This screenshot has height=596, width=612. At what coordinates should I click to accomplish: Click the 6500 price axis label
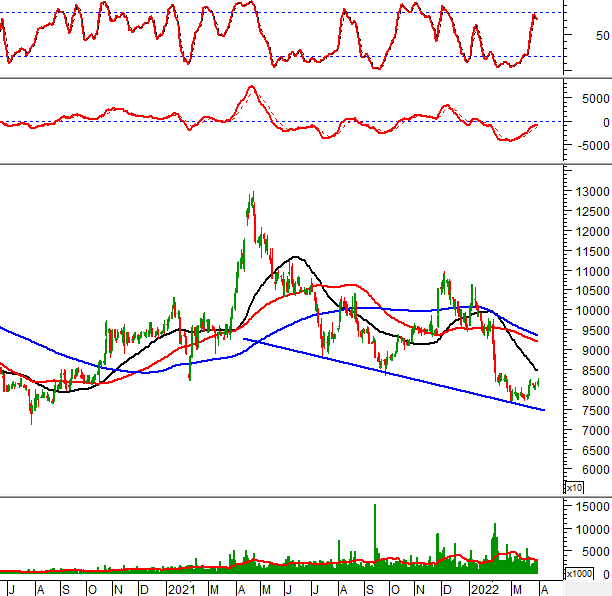(596, 450)
